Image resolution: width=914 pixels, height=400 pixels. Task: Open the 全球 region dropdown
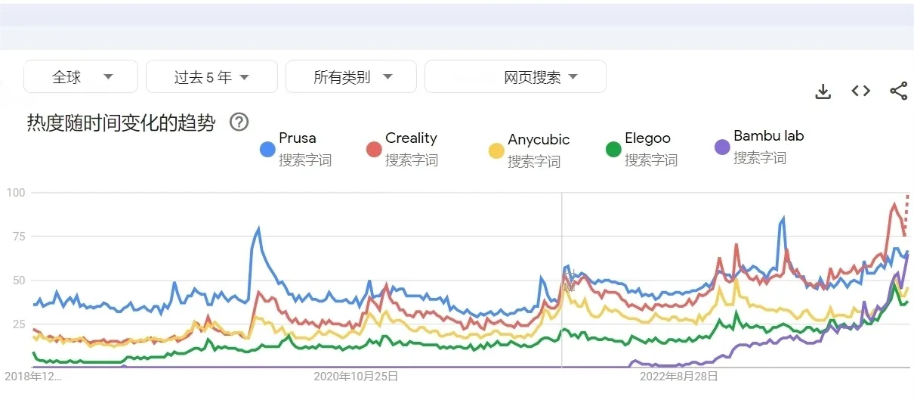[x=82, y=76]
